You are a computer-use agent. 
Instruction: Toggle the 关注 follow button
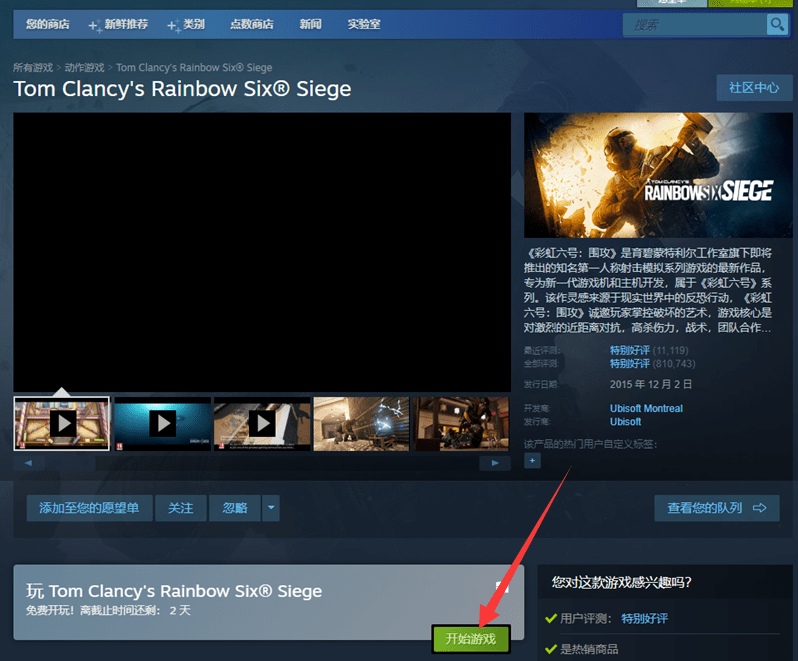tap(181, 508)
